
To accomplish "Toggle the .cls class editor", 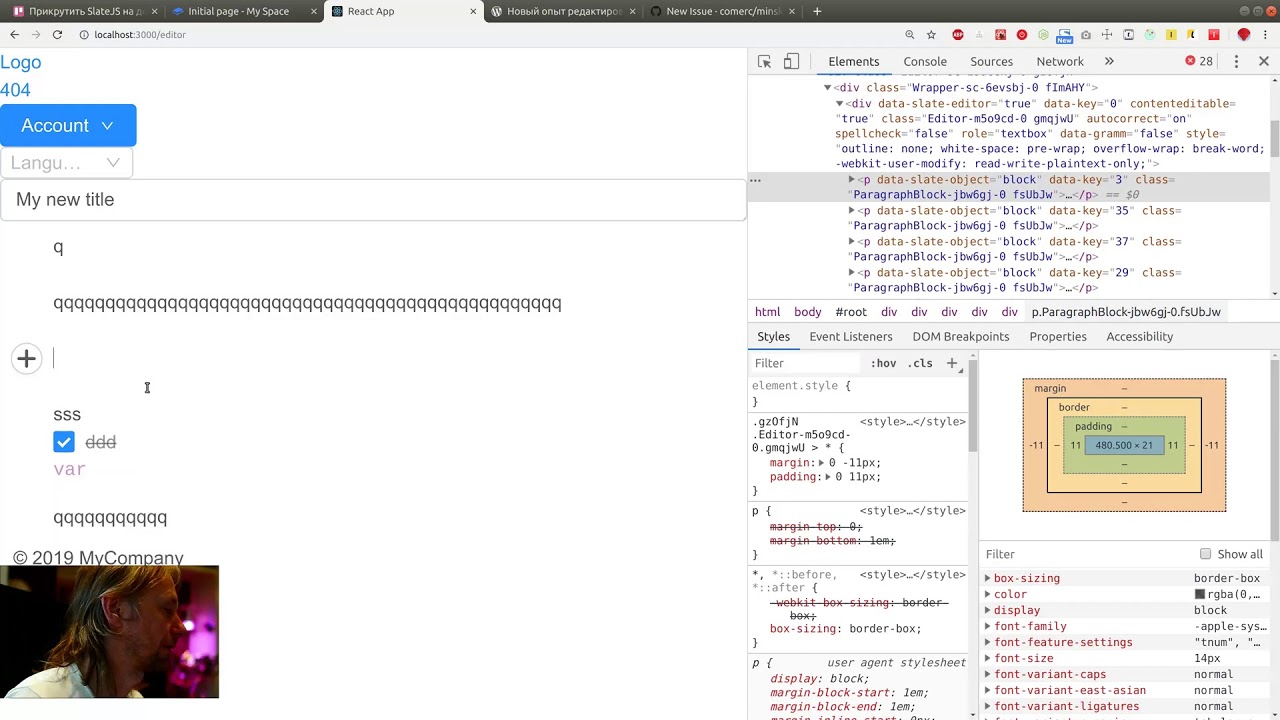I will pyautogui.click(x=920, y=363).
